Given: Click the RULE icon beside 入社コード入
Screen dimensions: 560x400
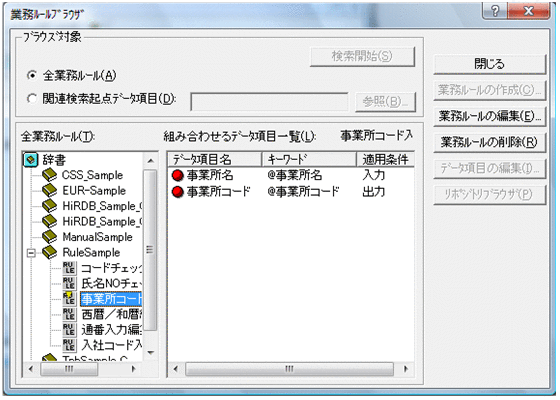Looking at the screenshot, I should (x=69, y=345).
